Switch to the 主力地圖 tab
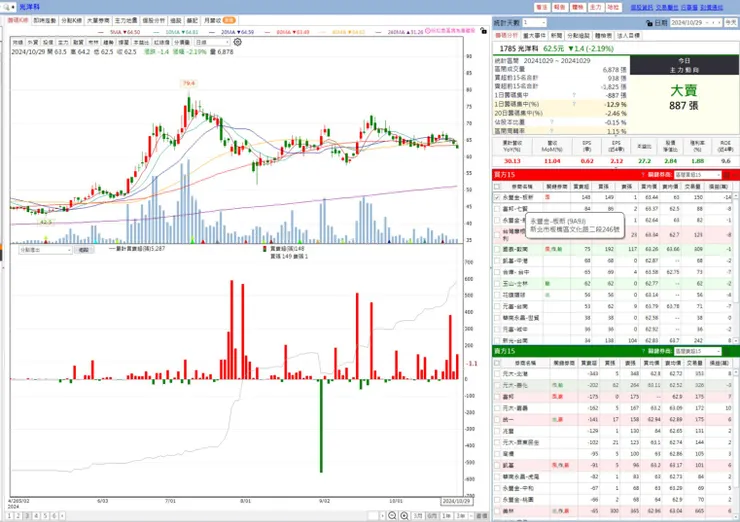 [126, 21]
